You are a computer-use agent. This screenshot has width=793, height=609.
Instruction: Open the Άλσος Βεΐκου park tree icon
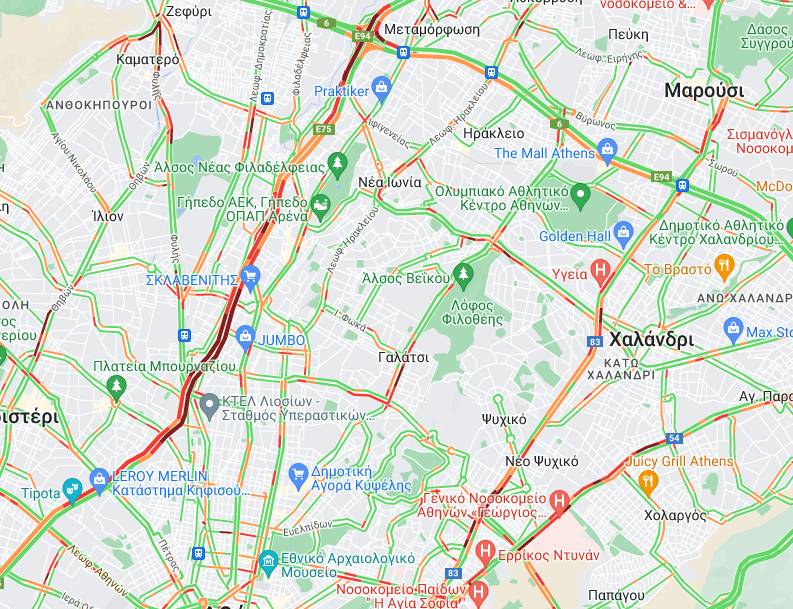[x=463, y=276]
